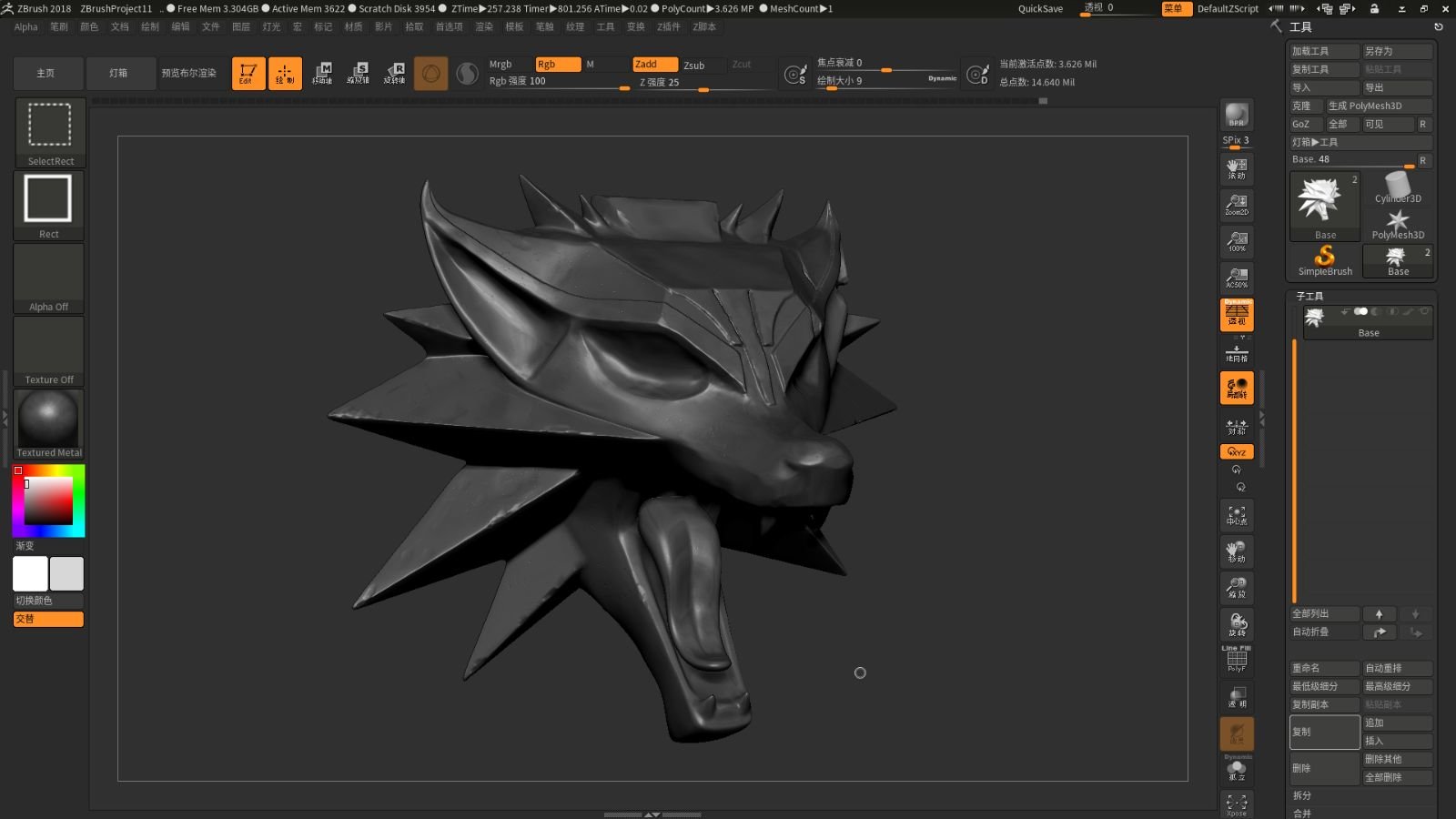Open the 渲染 render menu
This screenshot has width=1456, height=819.
[x=484, y=27]
